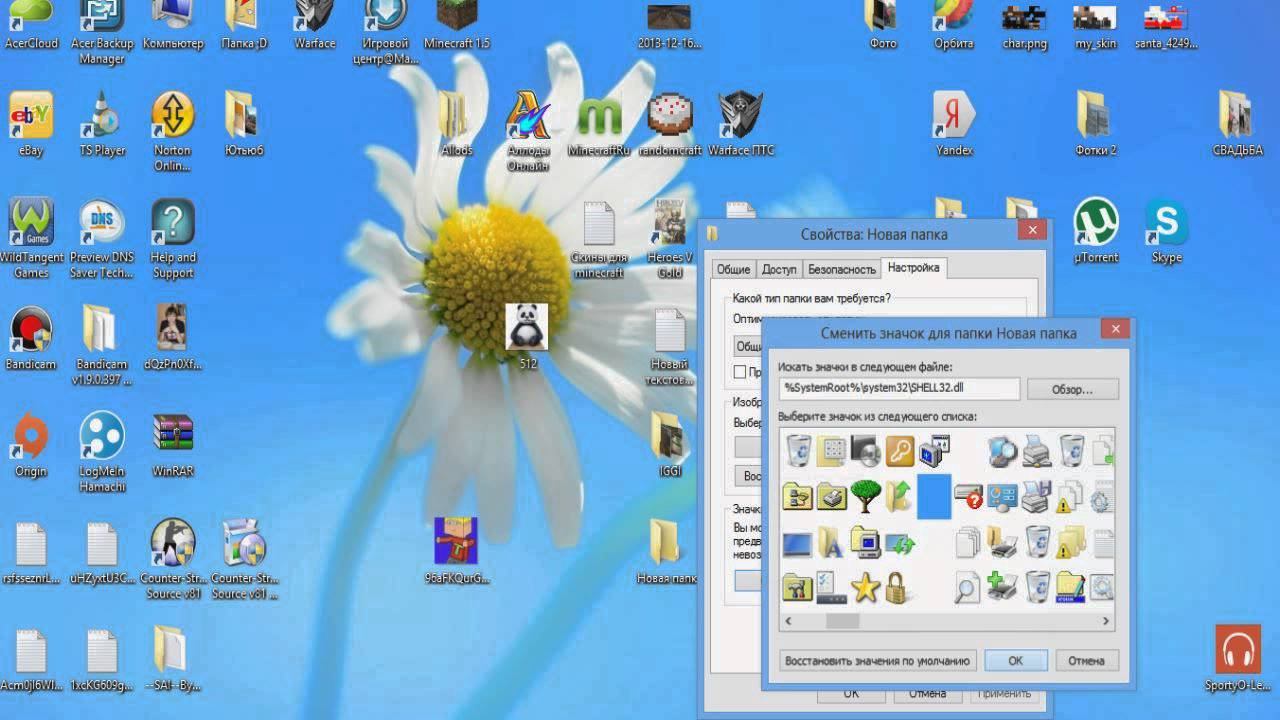Choose the folder with green up arrow icon
Viewport: 1280px width, 720px height.
tap(899, 496)
